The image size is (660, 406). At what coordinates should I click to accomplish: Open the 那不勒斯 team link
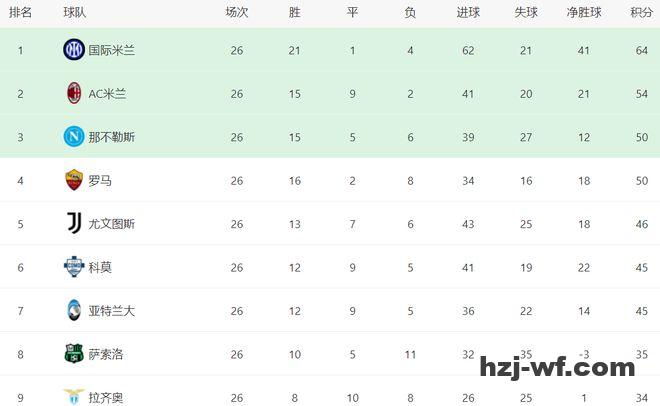click(111, 137)
